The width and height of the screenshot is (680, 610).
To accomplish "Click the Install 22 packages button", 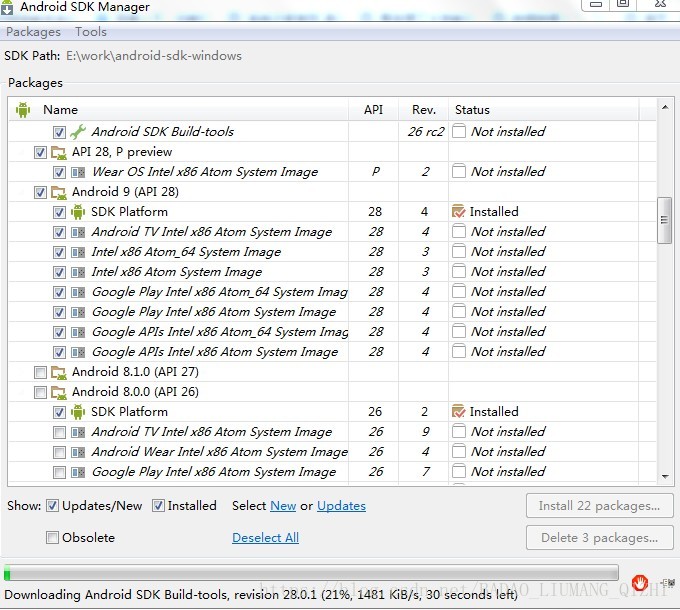I will (599, 506).
